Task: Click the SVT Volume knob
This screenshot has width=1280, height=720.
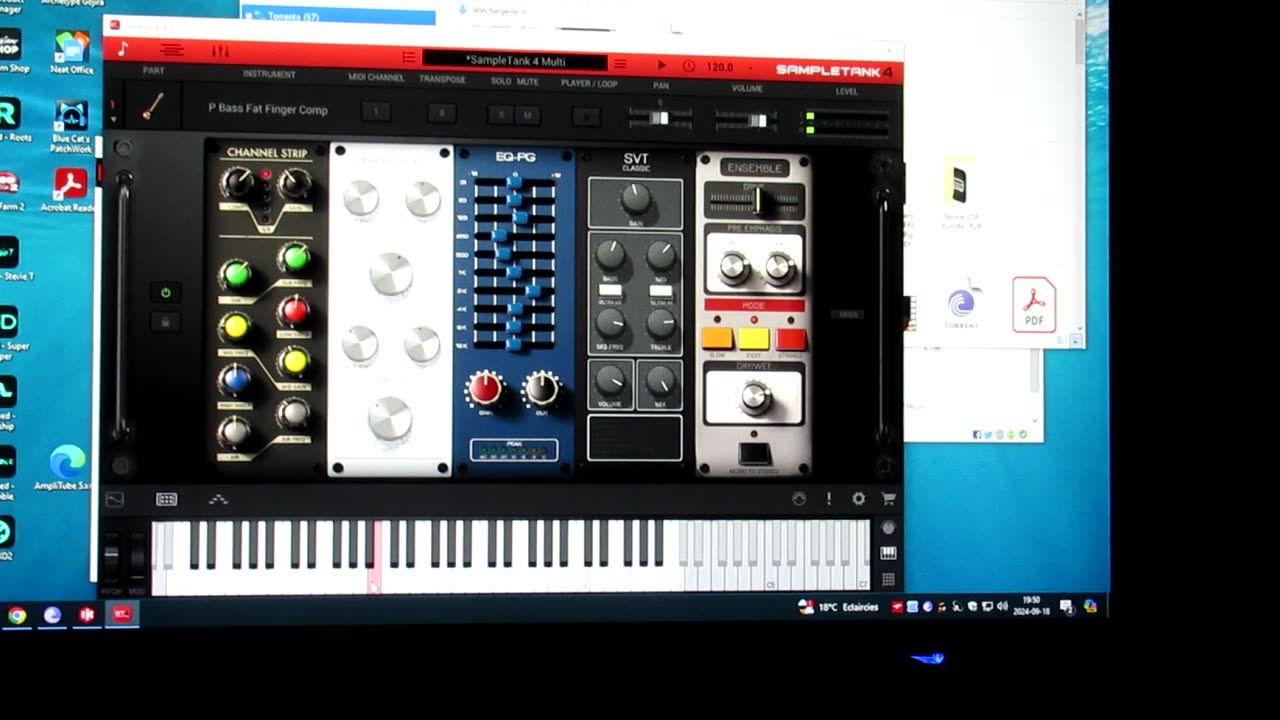Action: 609,380
